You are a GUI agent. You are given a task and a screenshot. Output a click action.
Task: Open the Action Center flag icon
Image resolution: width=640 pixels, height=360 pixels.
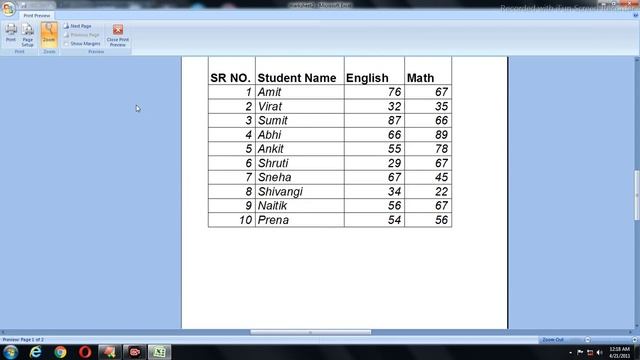[x=580, y=353]
